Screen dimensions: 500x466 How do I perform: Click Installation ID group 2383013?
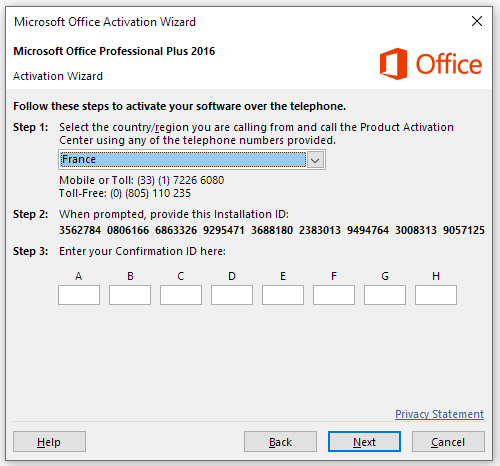320,230
